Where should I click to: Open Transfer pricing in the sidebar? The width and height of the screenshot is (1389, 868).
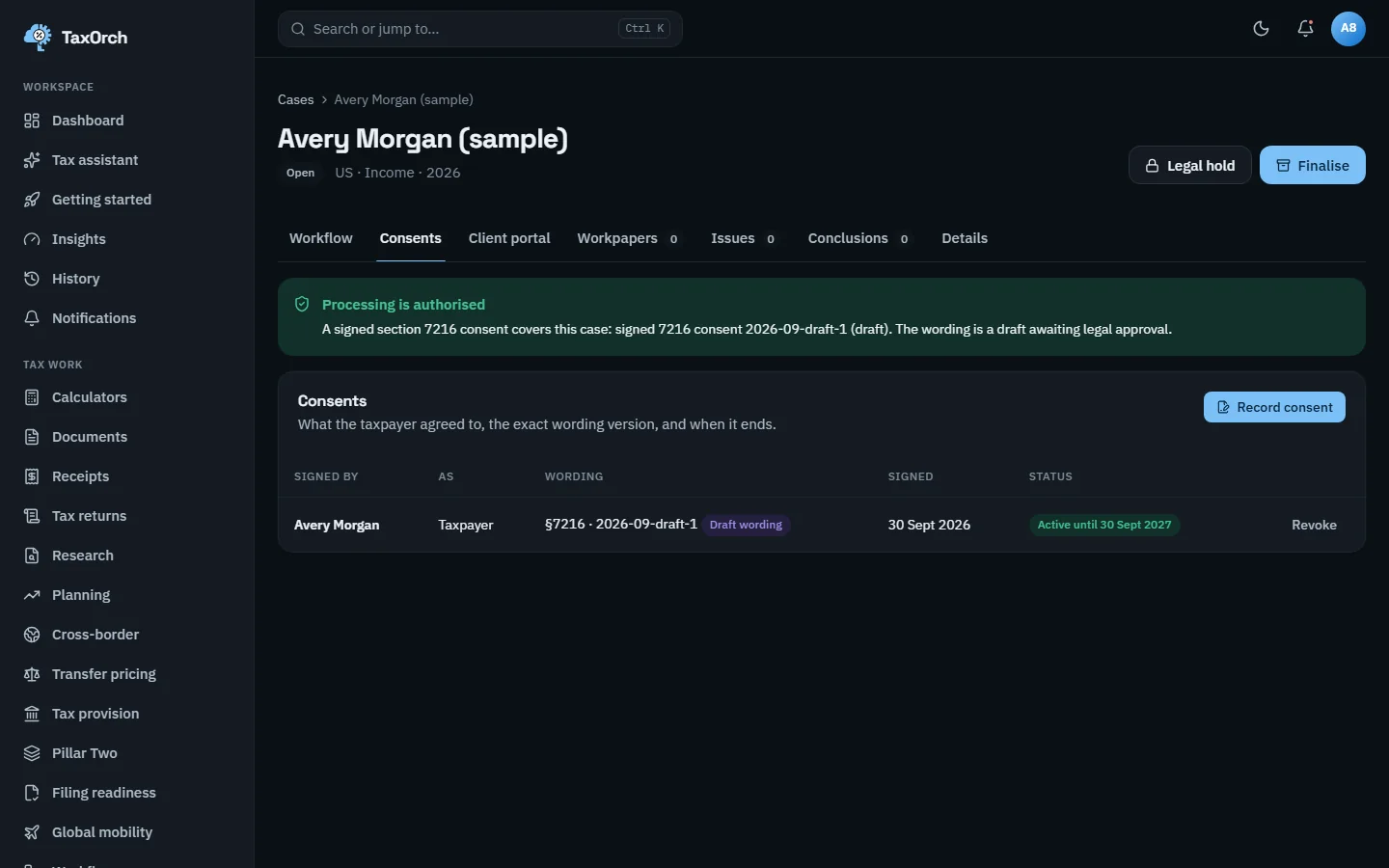click(127, 674)
